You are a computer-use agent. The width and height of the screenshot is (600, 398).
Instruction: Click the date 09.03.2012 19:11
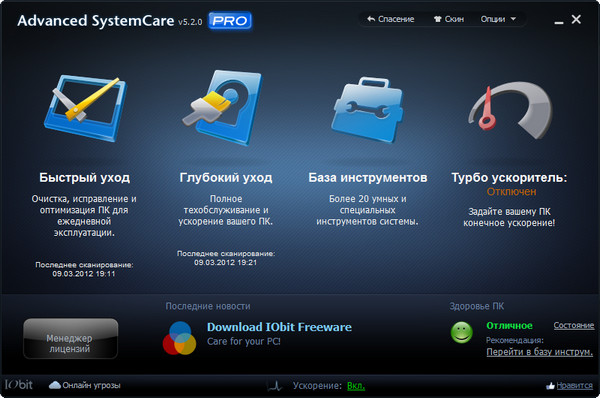pyautogui.click(x=84, y=274)
